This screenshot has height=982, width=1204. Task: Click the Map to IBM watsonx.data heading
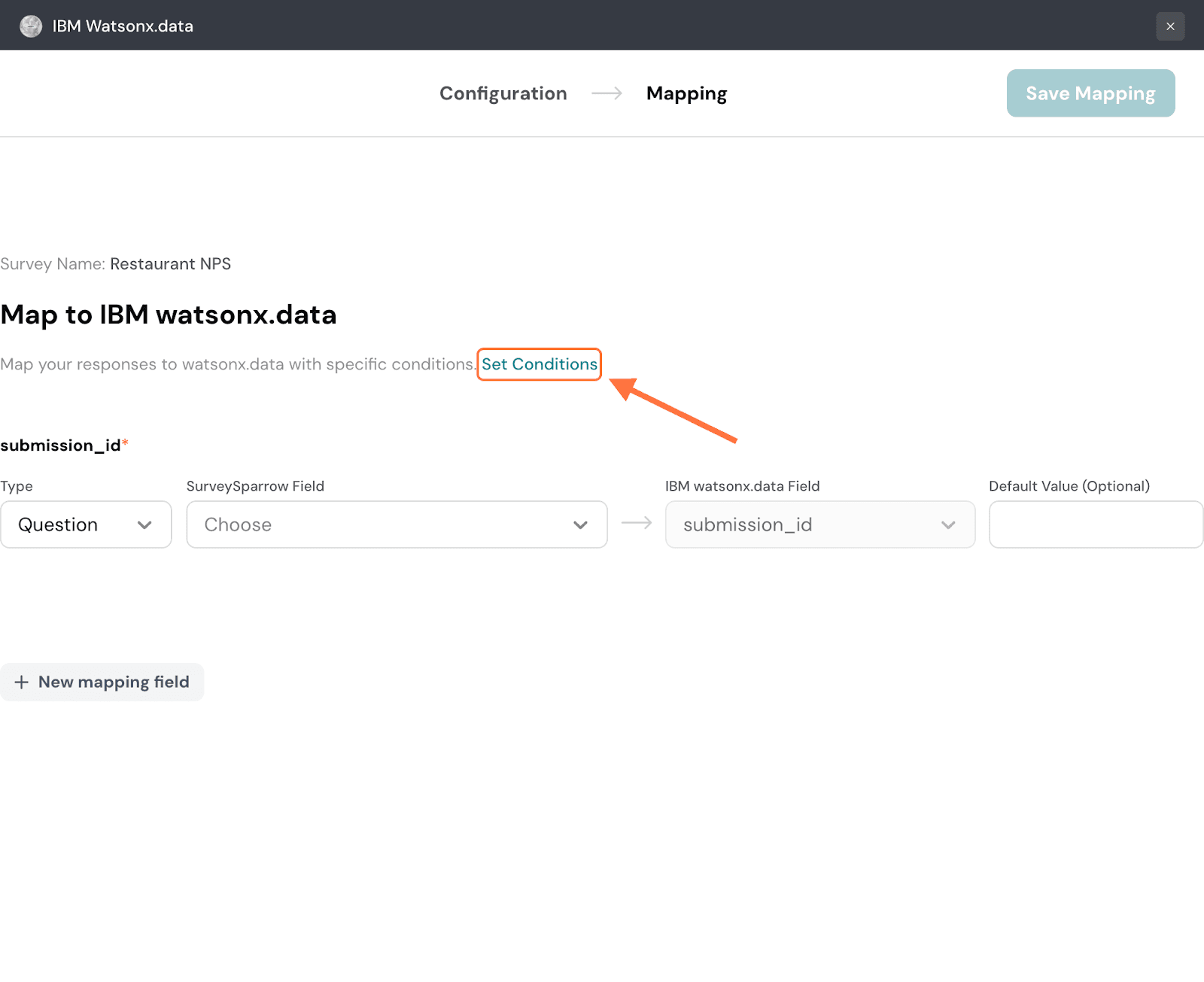(169, 315)
